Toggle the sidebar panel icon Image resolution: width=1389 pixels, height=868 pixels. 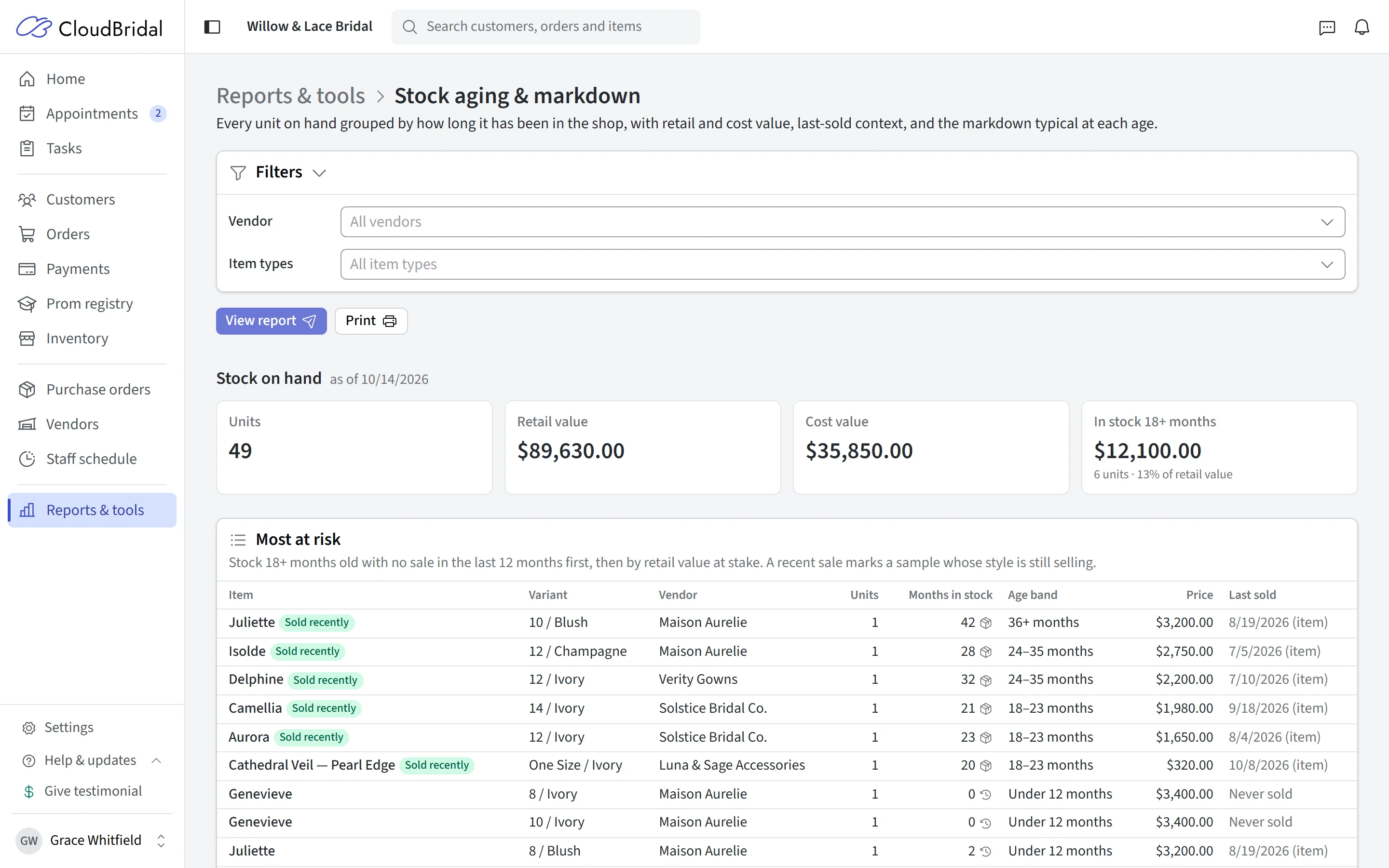point(212,27)
